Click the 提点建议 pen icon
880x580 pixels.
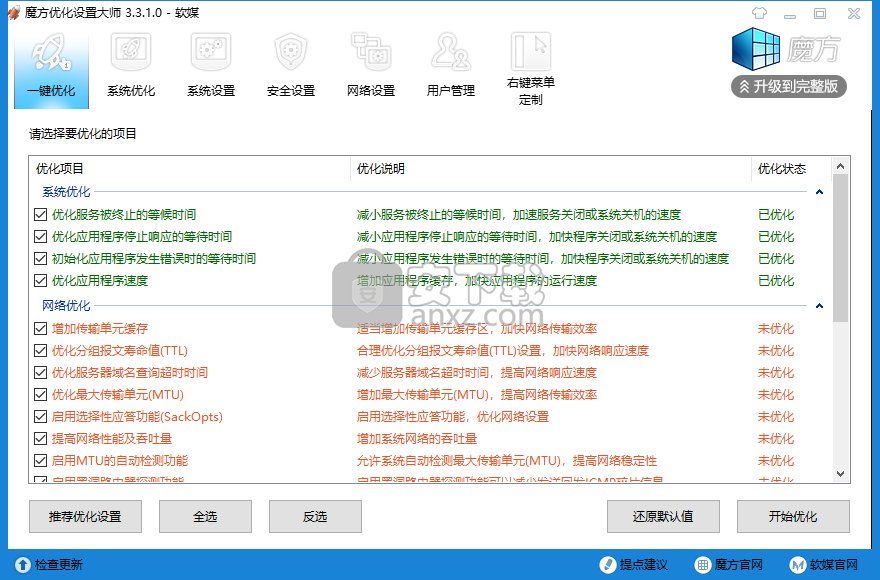point(608,565)
